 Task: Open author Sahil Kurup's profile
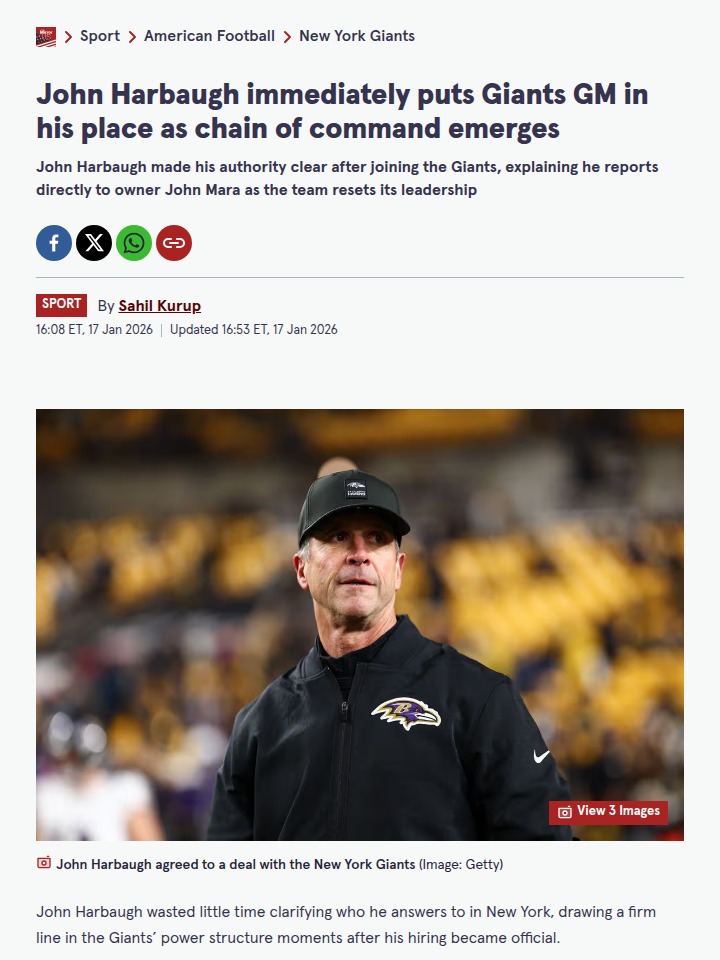coord(159,306)
